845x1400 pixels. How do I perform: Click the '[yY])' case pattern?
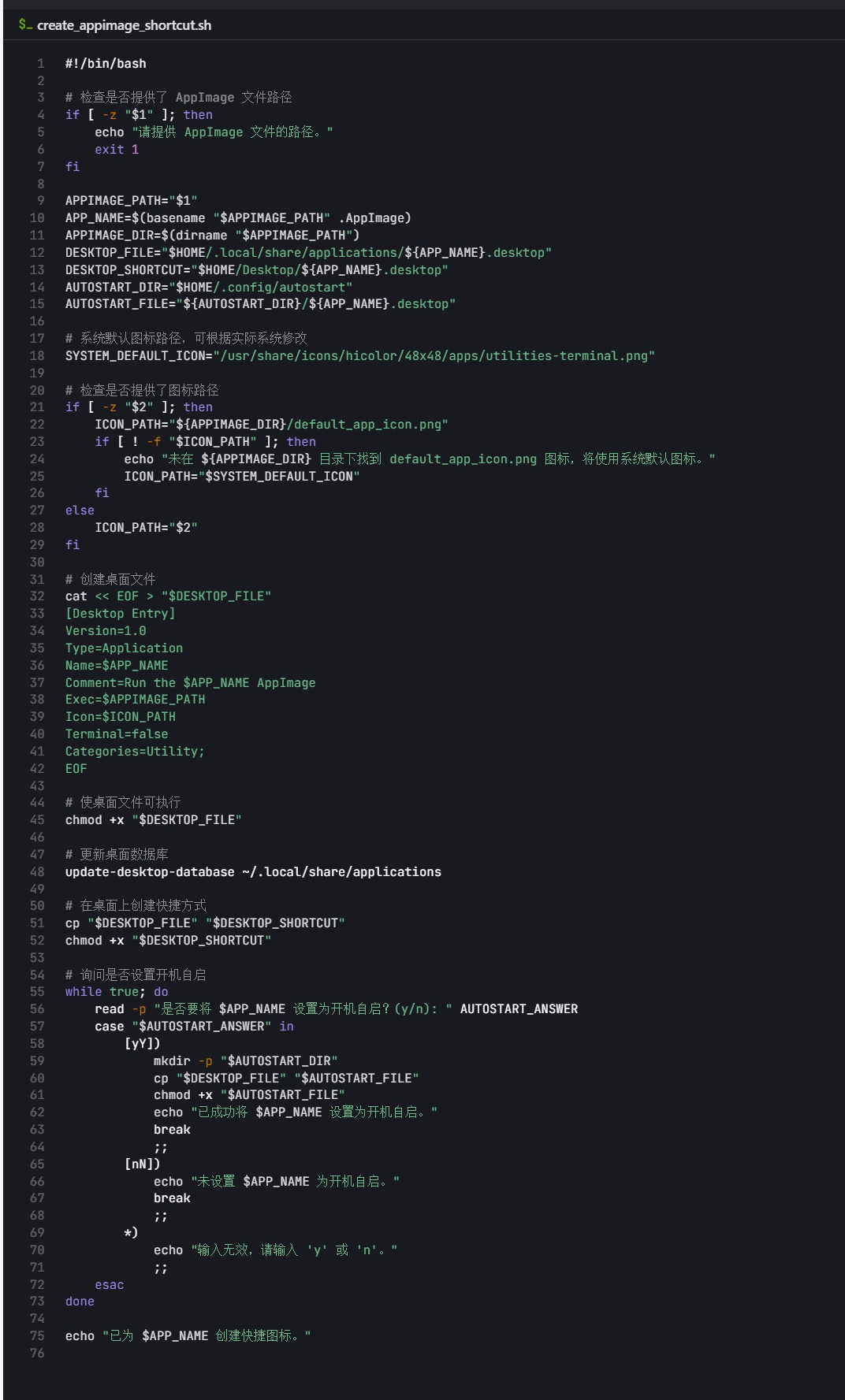tap(143, 1043)
